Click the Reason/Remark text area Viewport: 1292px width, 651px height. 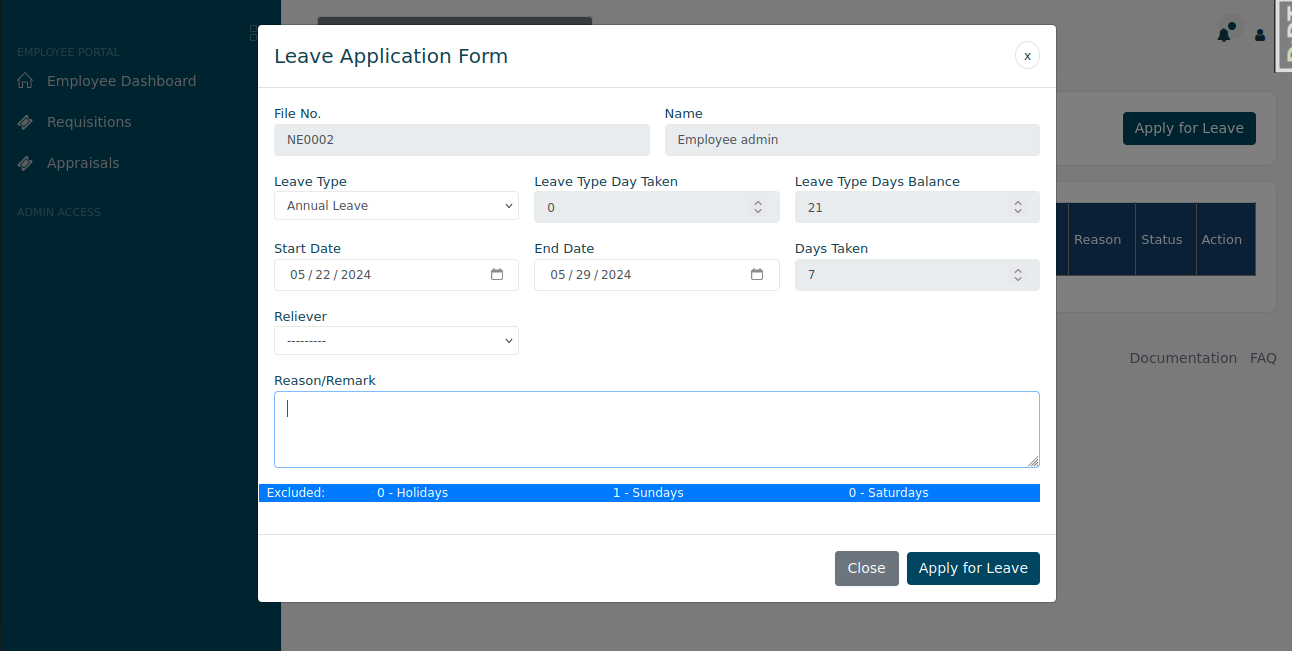click(657, 429)
